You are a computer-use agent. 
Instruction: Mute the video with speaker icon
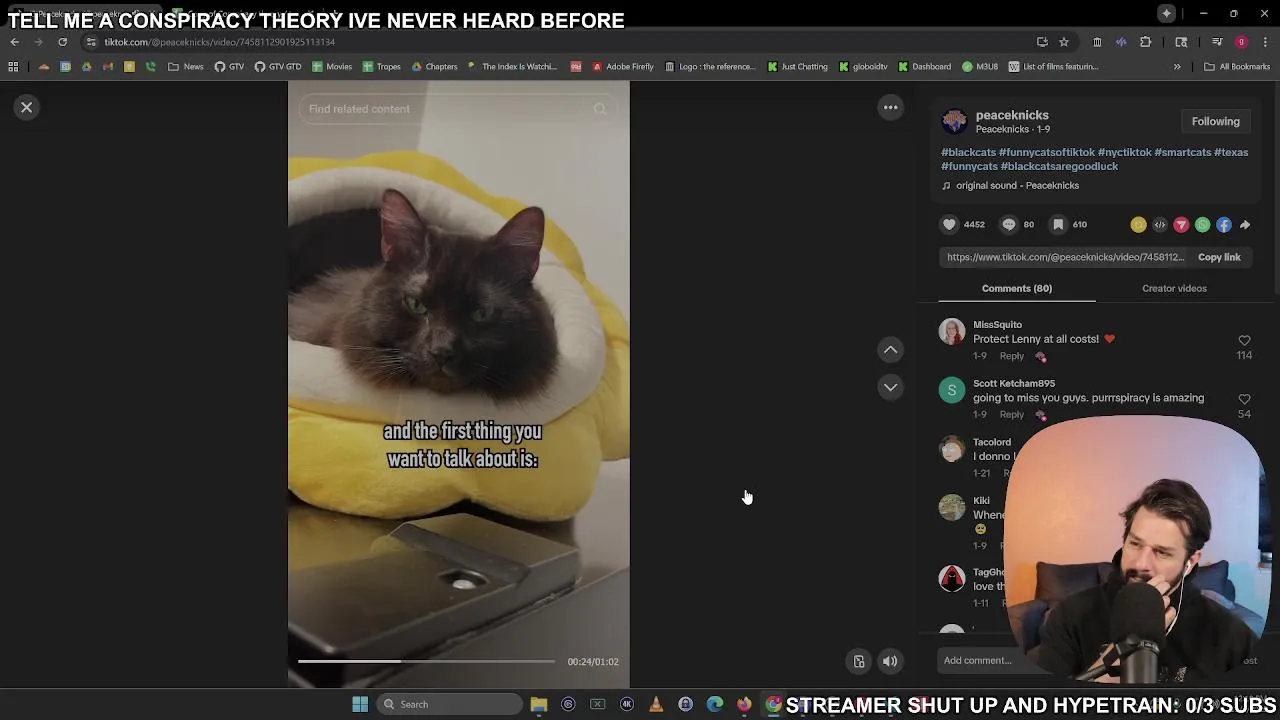click(890, 661)
